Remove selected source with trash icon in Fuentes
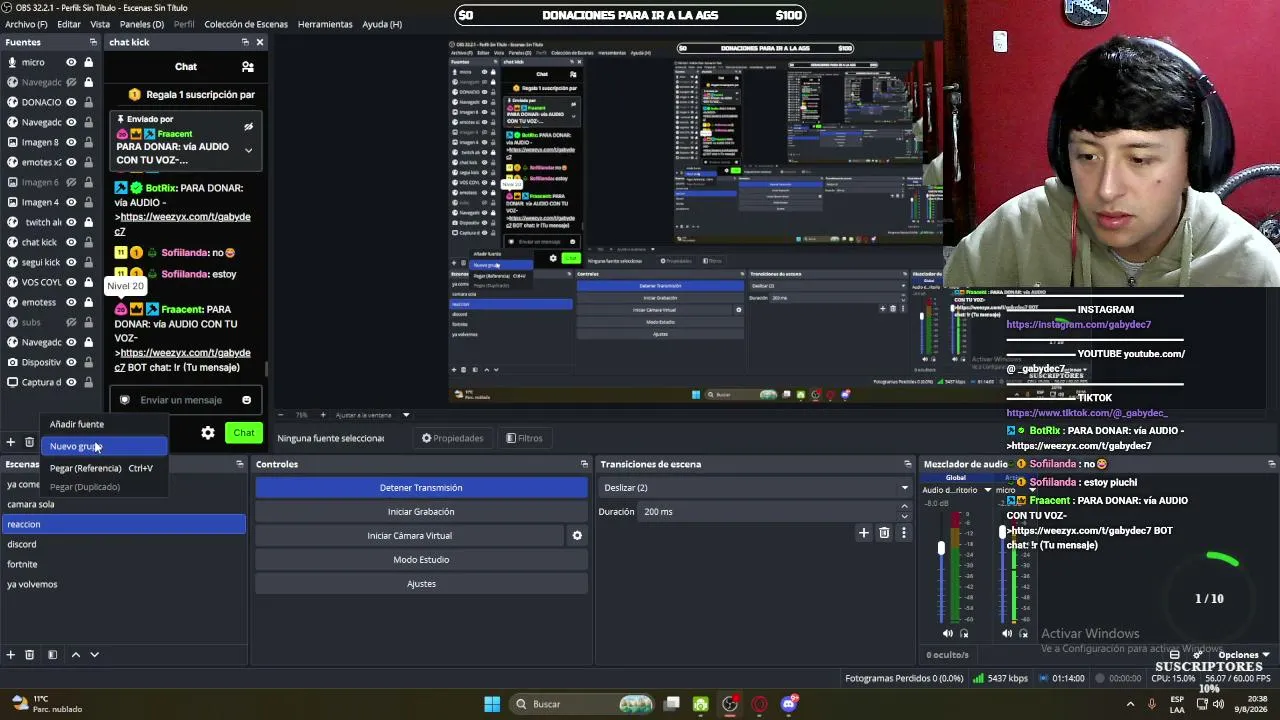This screenshot has height=720, width=1280. tap(29, 442)
